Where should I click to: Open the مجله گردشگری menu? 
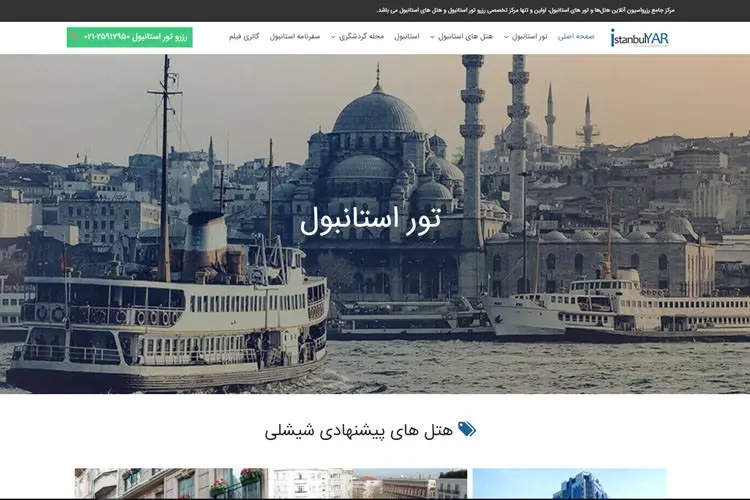click(x=361, y=37)
